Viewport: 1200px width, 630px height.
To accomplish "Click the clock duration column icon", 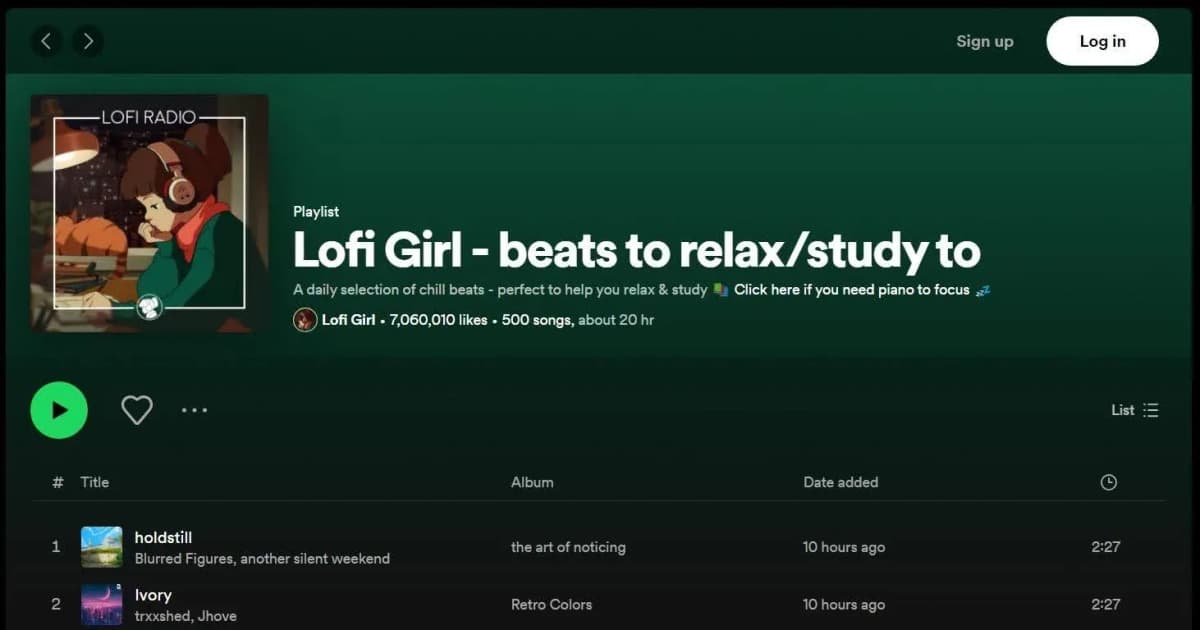I will click(x=1108, y=482).
